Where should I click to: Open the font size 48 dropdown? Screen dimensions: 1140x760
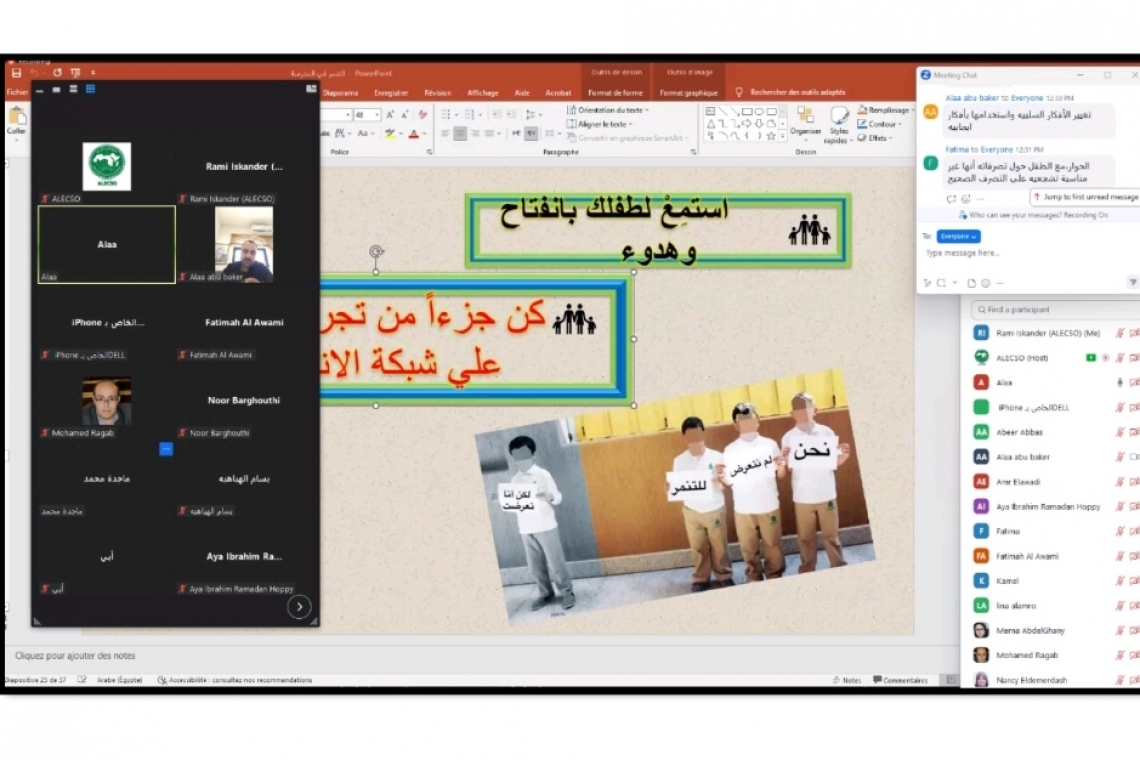377,115
